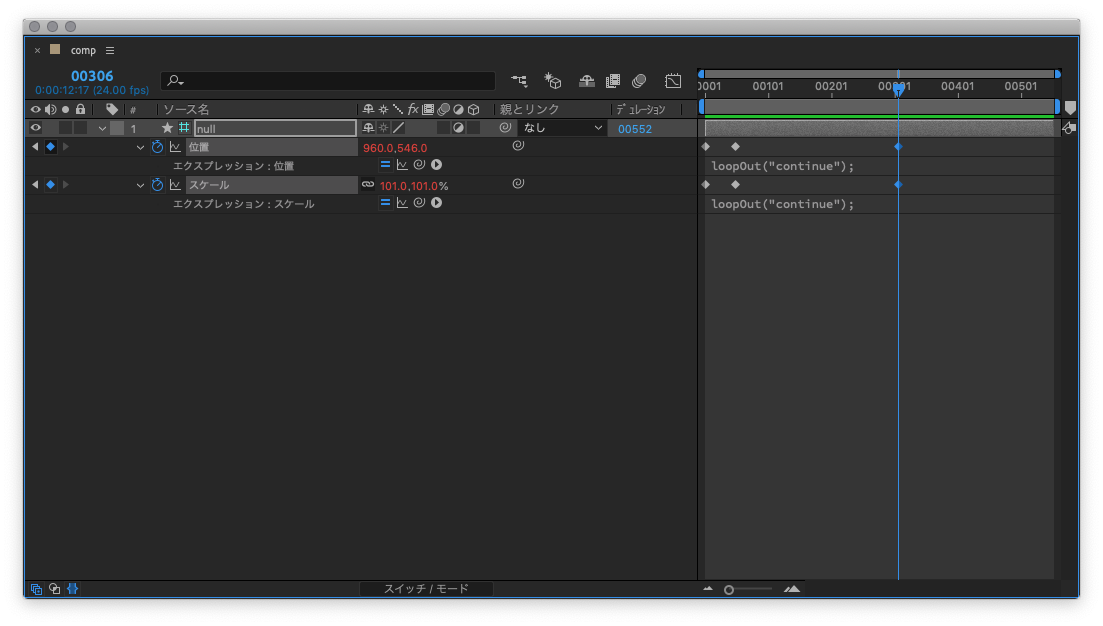Viewport: 1103px width, 626px height.
Task: Collapse the スケール property chevron
Action: (140, 186)
